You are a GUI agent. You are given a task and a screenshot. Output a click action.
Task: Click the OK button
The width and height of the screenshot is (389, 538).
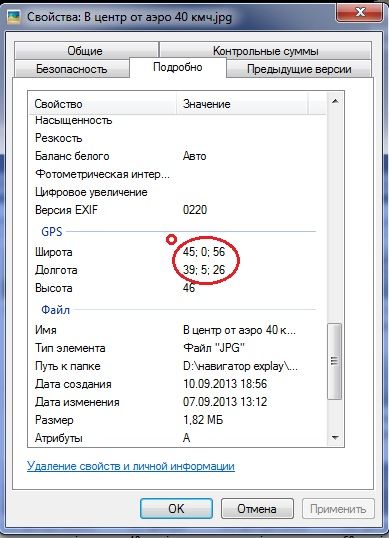coord(176,508)
